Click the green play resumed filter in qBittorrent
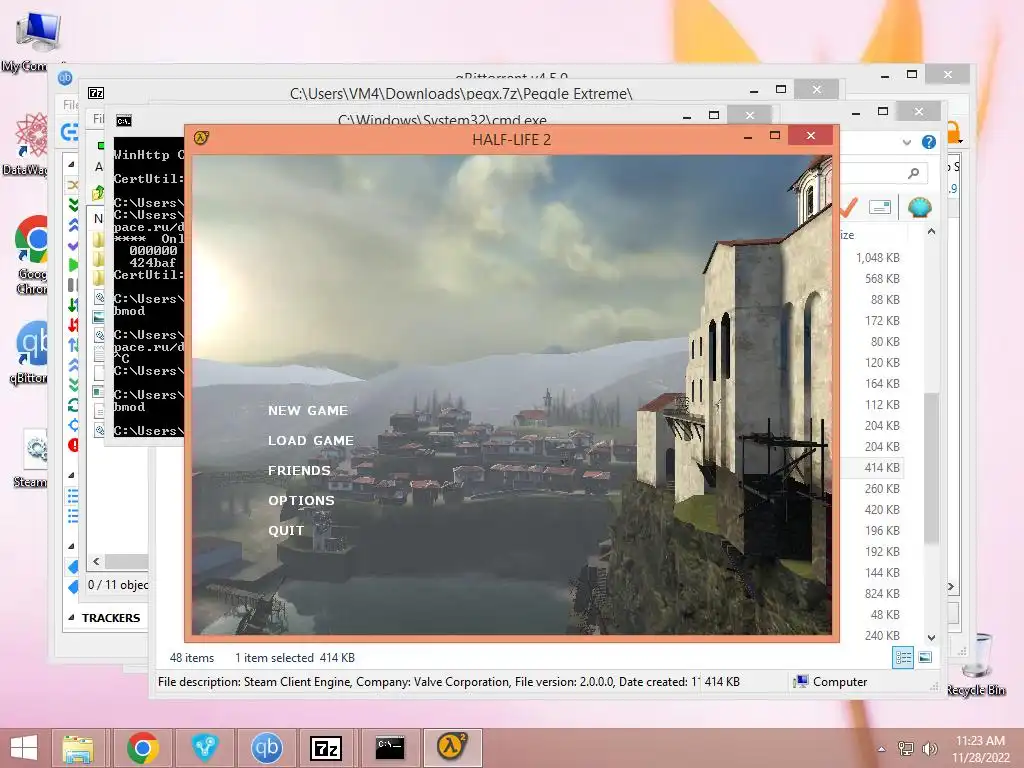 (73, 265)
